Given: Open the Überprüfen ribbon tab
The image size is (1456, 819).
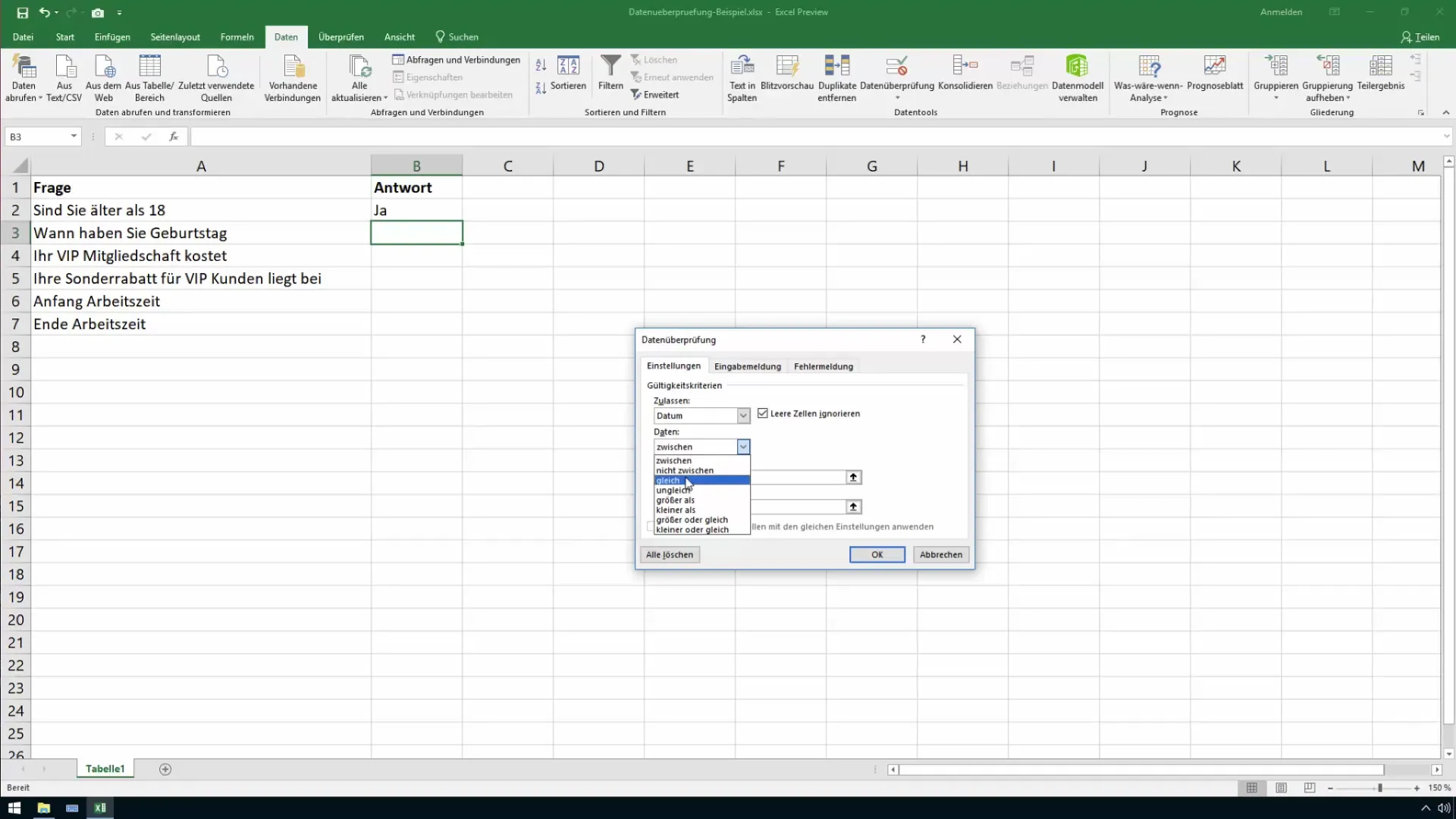Looking at the screenshot, I should (341, 36).
